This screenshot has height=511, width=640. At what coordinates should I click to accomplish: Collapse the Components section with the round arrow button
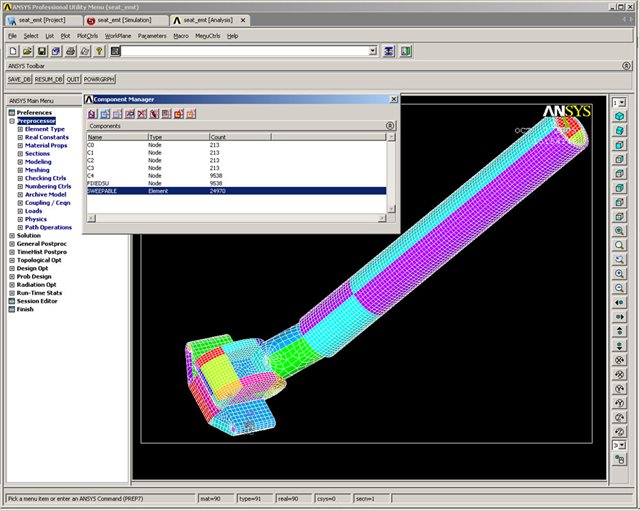click(x=390, y=126)
